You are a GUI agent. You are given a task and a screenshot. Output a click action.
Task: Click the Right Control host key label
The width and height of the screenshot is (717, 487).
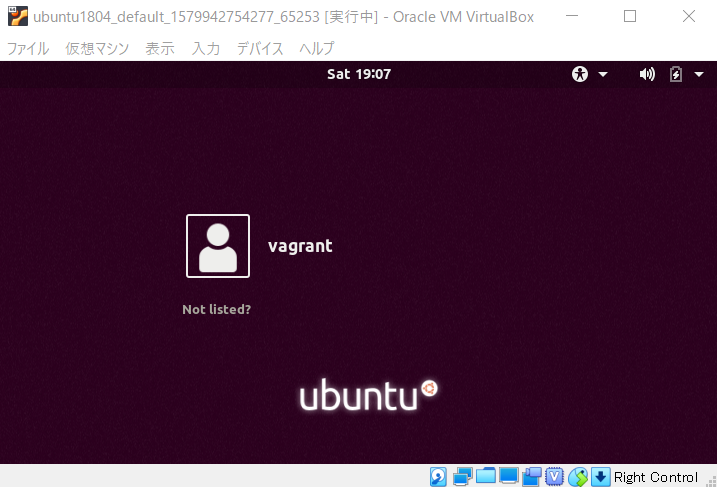[x=655, y=477]
